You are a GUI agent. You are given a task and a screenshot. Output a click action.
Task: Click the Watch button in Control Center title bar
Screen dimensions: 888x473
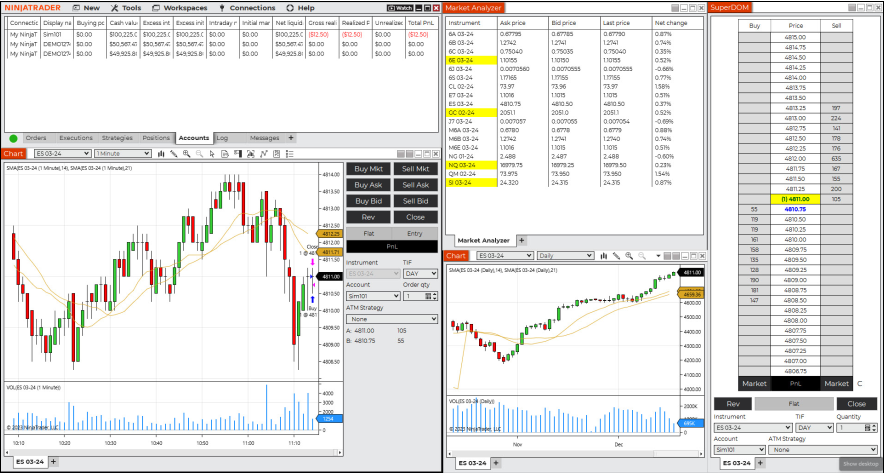coord(400,8)
